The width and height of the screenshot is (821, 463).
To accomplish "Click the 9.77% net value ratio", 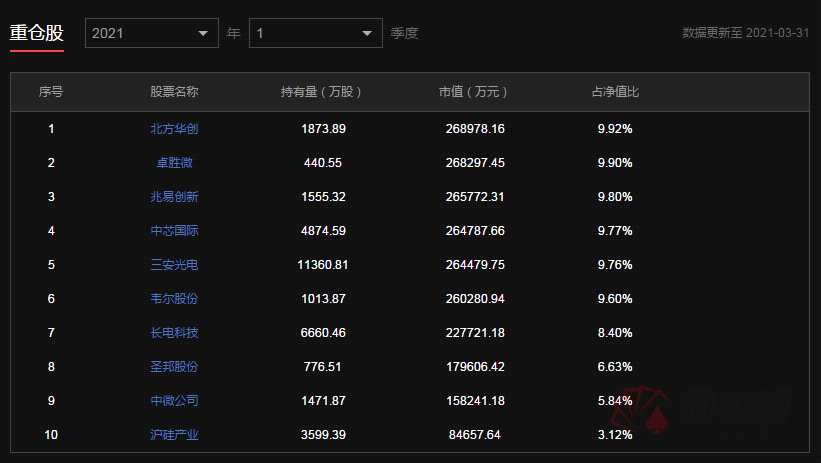I will [x=615, y=231].
